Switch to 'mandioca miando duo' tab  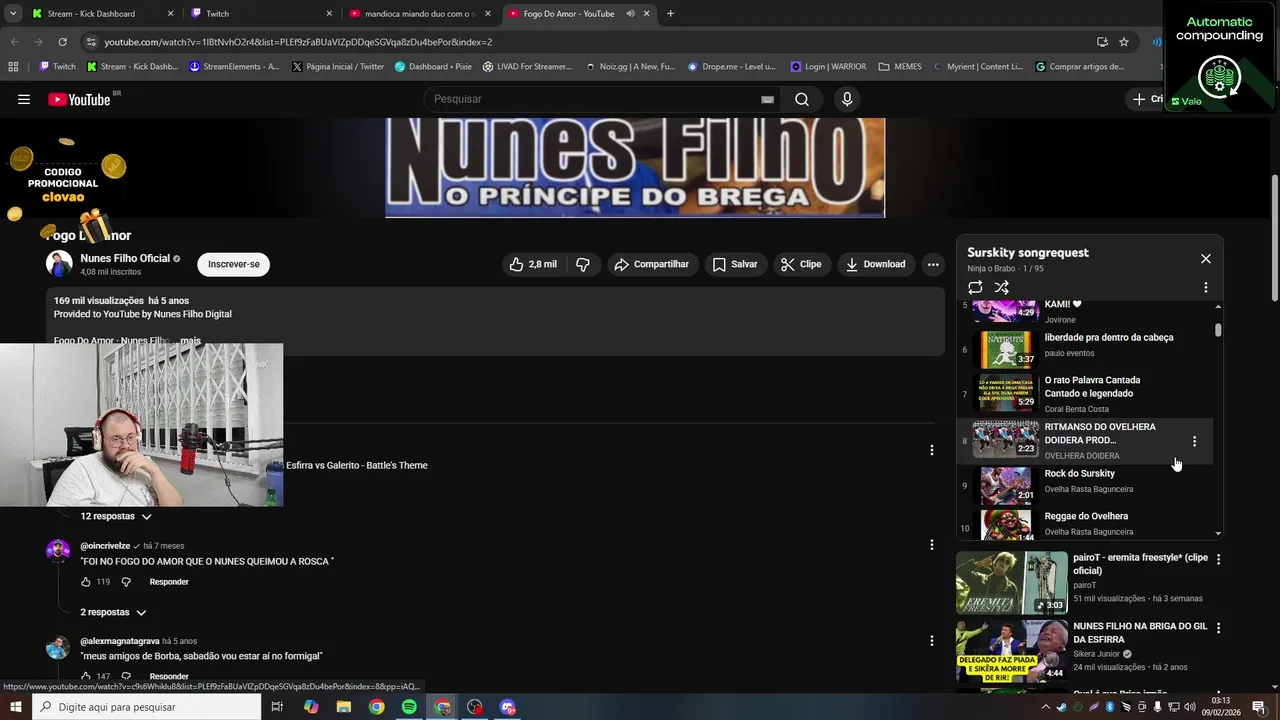(x=420, y=14)
